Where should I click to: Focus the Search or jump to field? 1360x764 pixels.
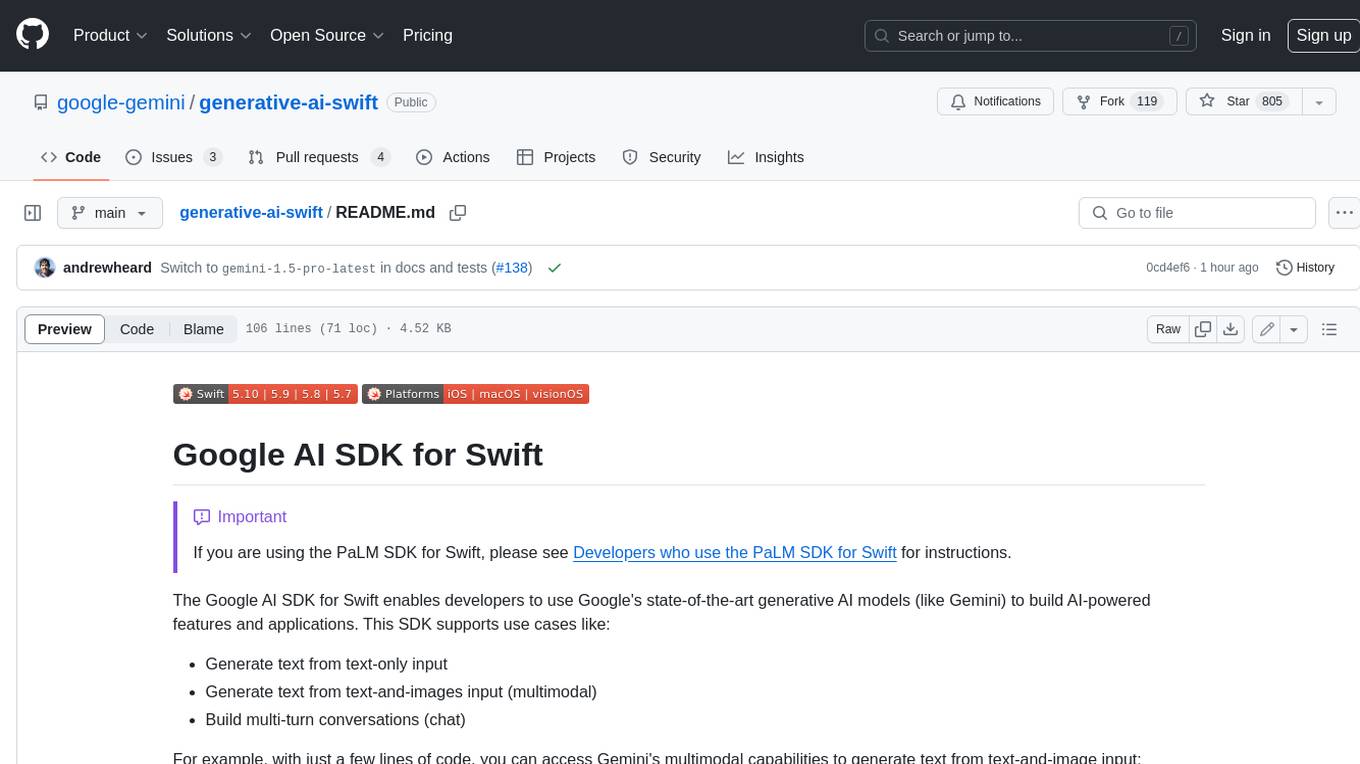coord(1032,35)
